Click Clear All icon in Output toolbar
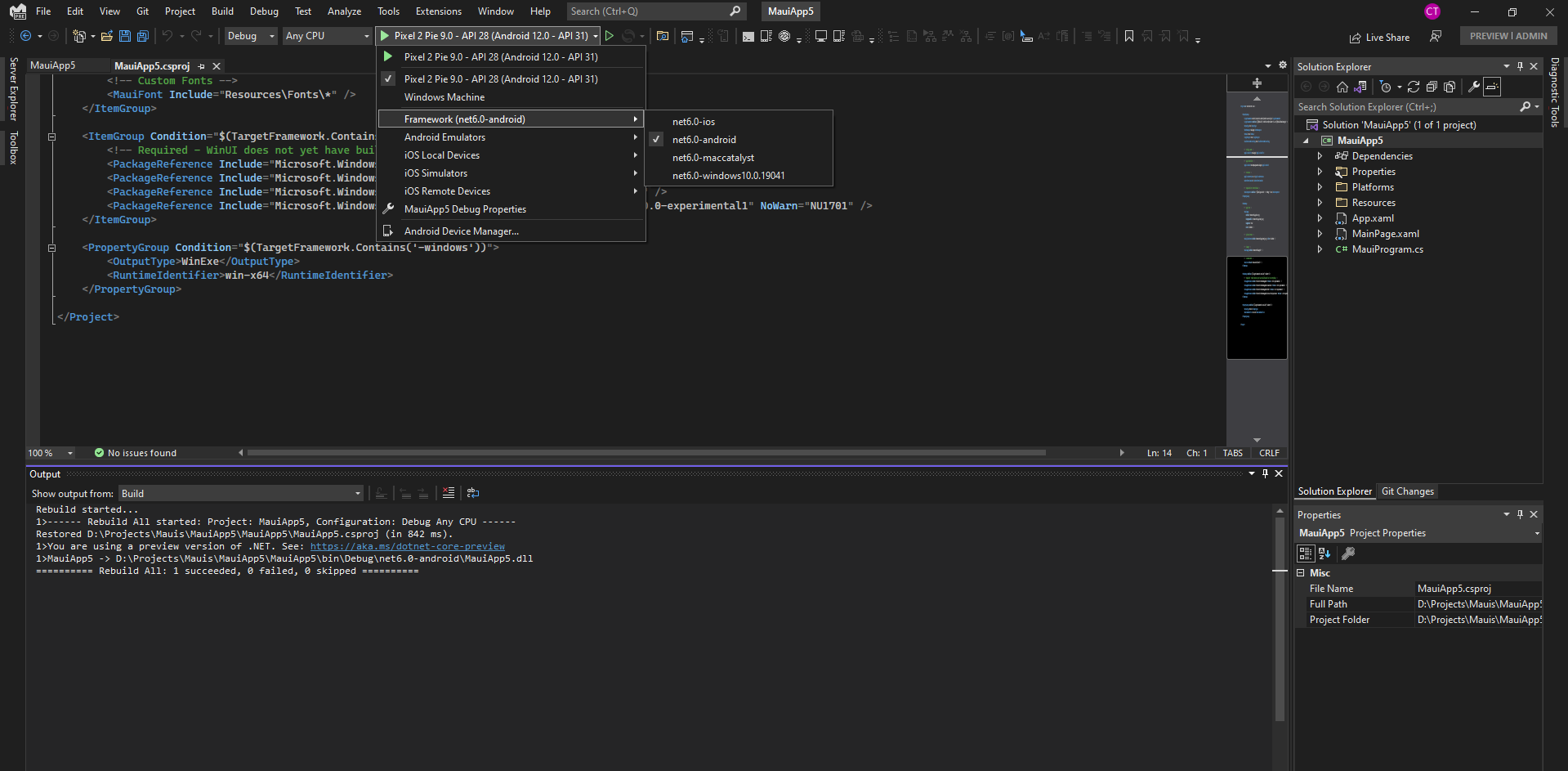Image resolution: width=1568 pixels, height=771 pixels. click(449, 493)
